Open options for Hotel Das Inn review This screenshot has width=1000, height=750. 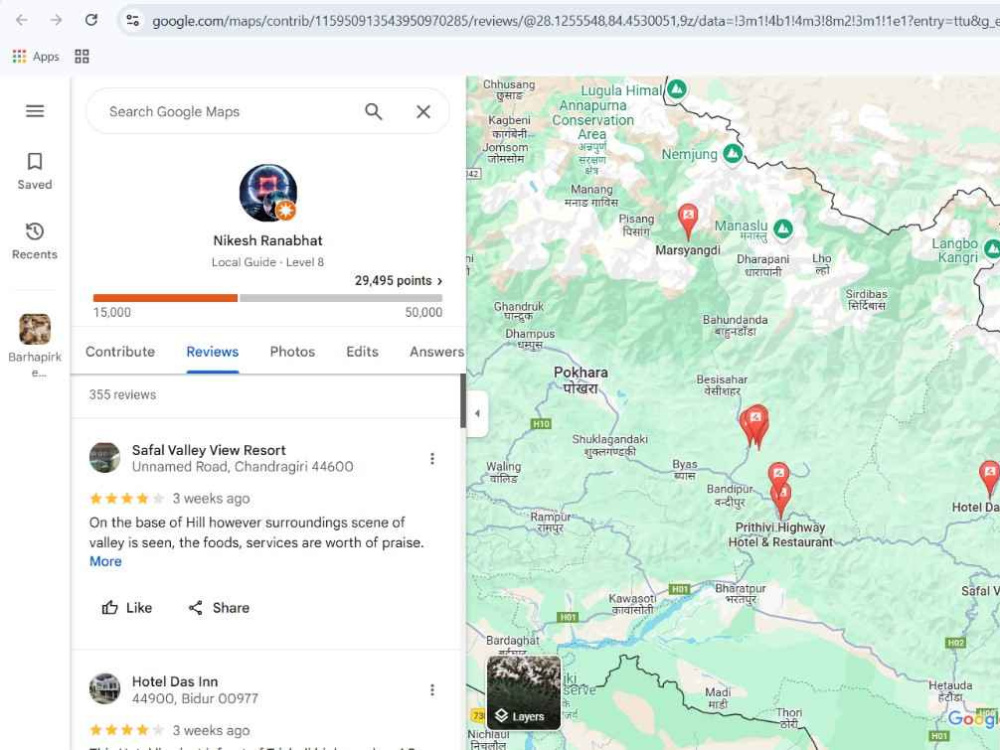pyautogui.click(x=432, y=690)
